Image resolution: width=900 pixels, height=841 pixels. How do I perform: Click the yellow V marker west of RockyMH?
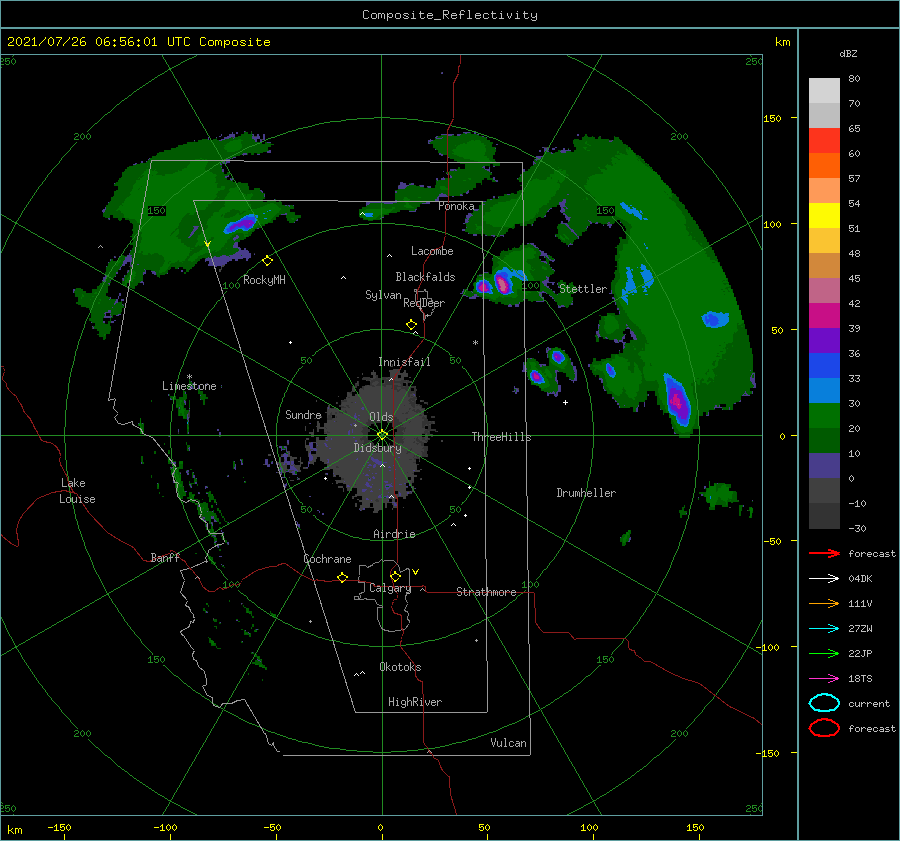coord(208,244)
